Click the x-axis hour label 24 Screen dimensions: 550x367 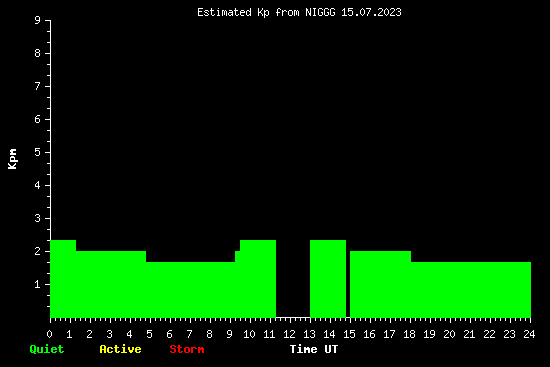529,334
